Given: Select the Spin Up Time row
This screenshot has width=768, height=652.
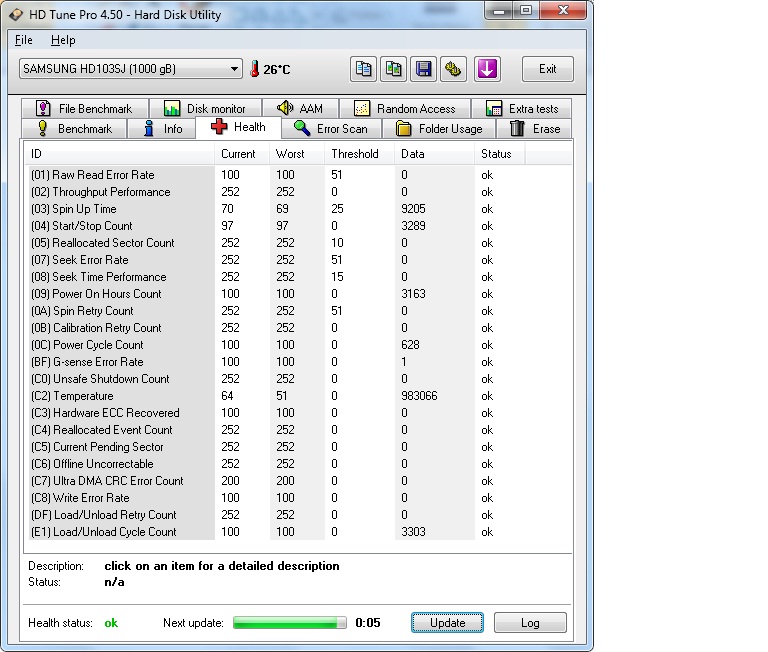Looking at the screenshot, I should pyautogui.click(x=276, y=209).
